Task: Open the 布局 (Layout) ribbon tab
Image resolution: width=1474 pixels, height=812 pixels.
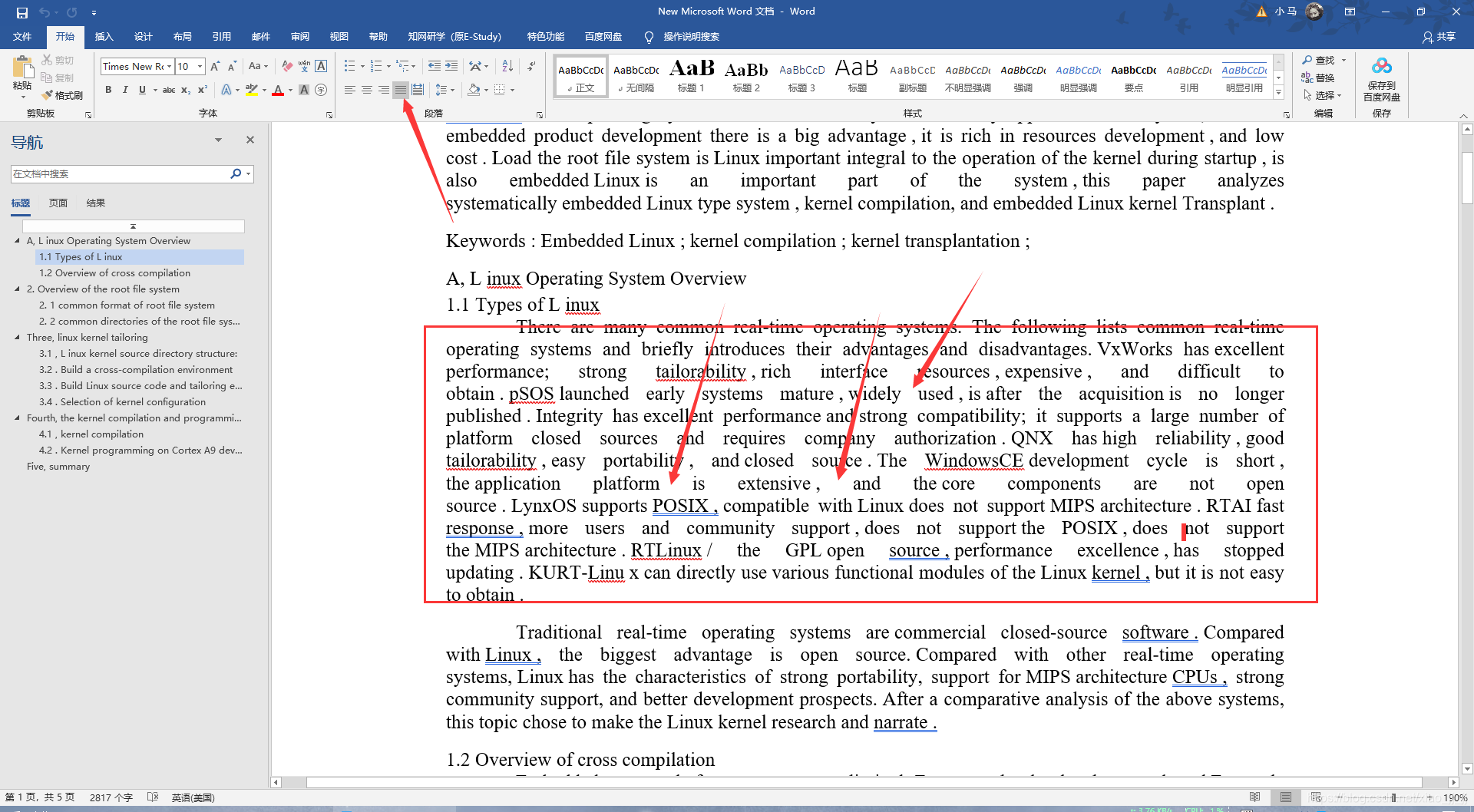Action: pyautogui.click(x=182, y=37)
